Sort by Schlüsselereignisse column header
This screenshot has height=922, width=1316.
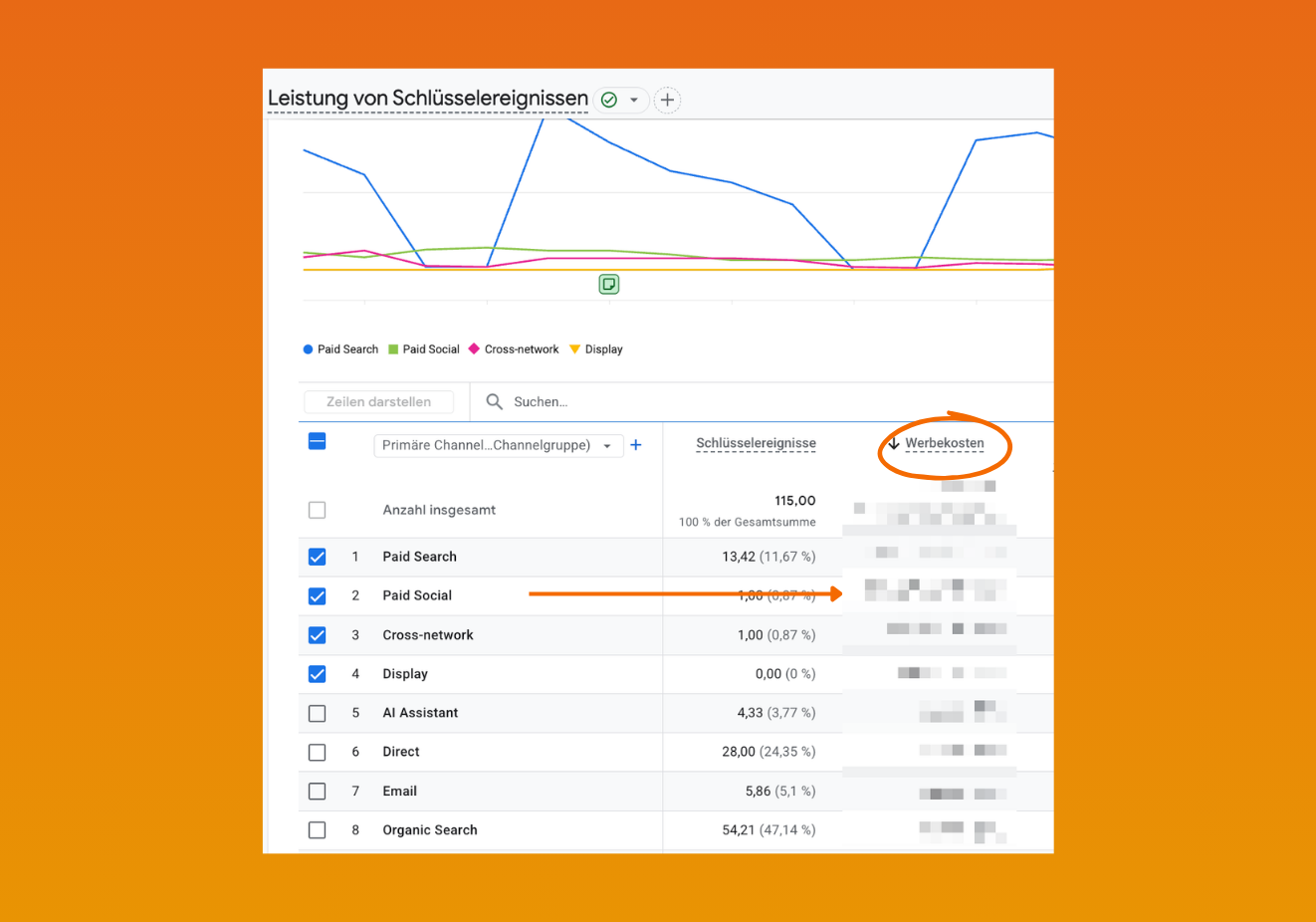tap(757, 443)
